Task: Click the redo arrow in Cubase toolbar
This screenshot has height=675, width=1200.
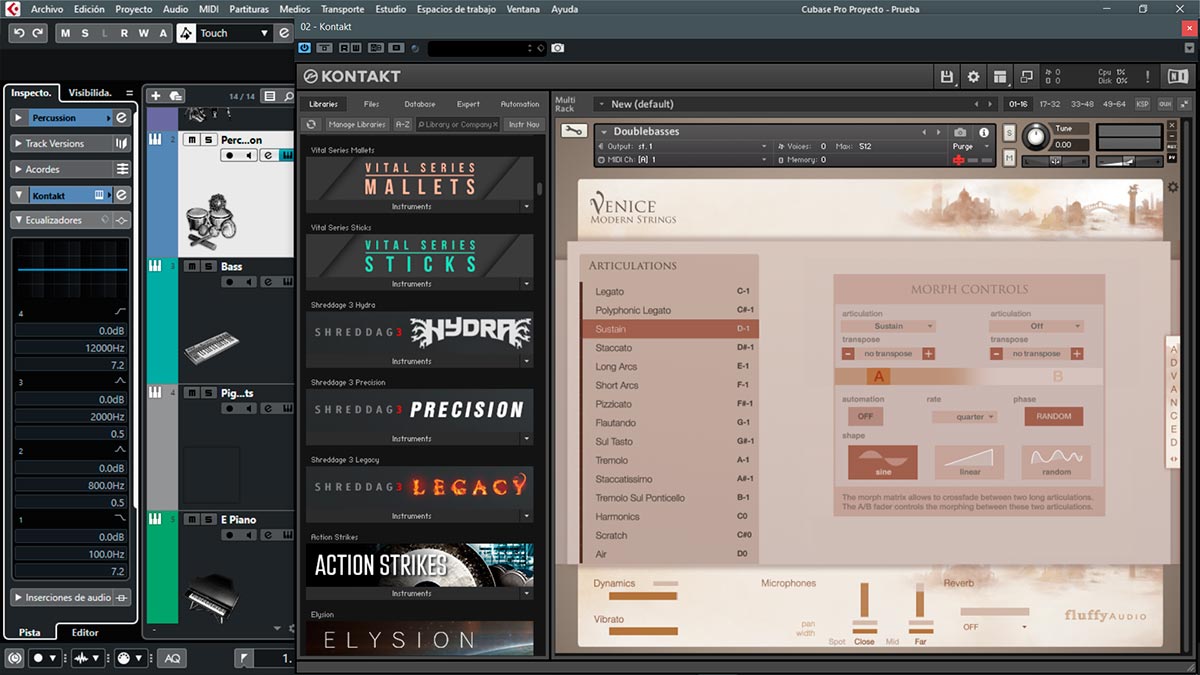Action: (x=38, y=33)
